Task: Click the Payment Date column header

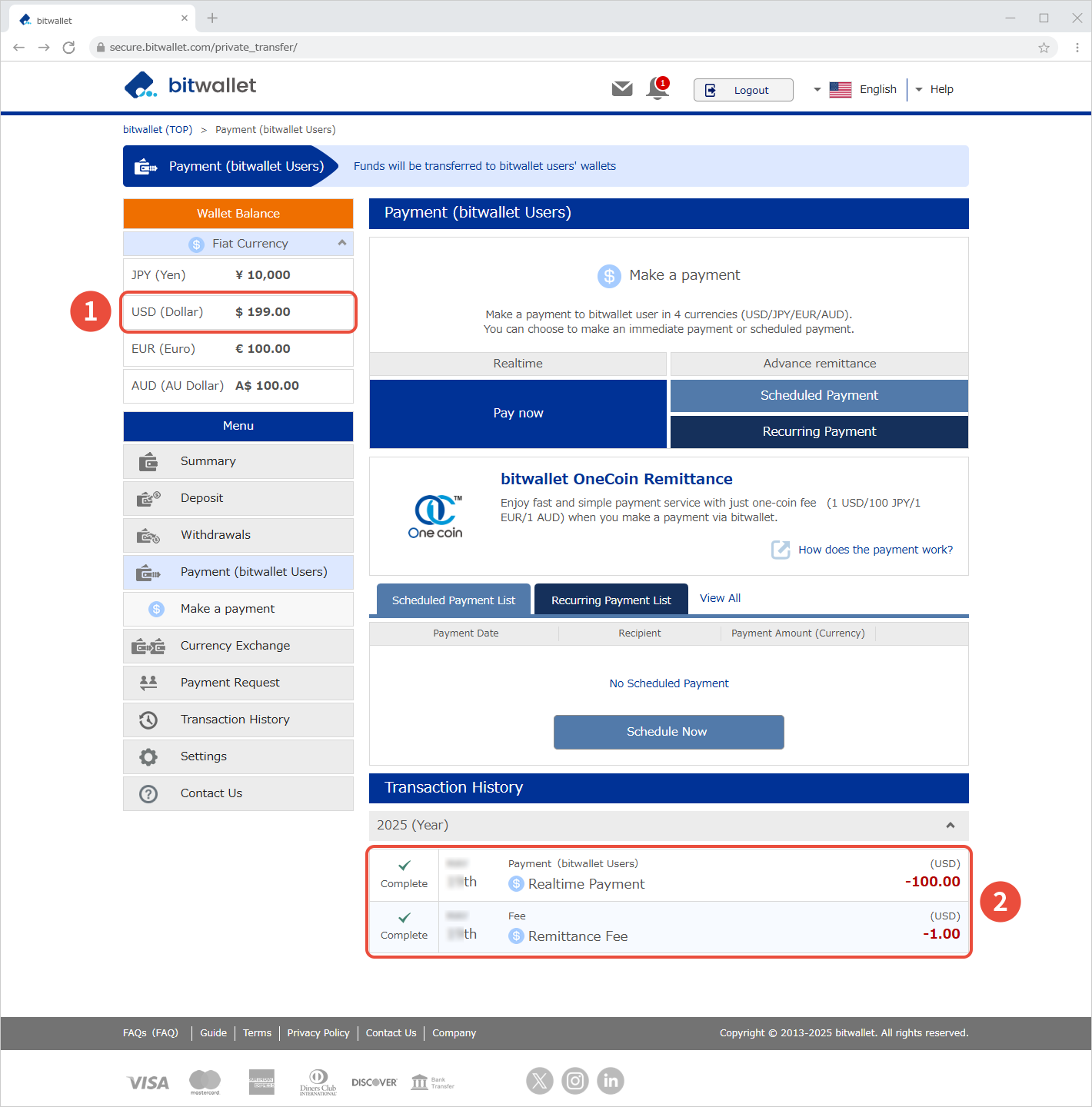Action: 465,633
